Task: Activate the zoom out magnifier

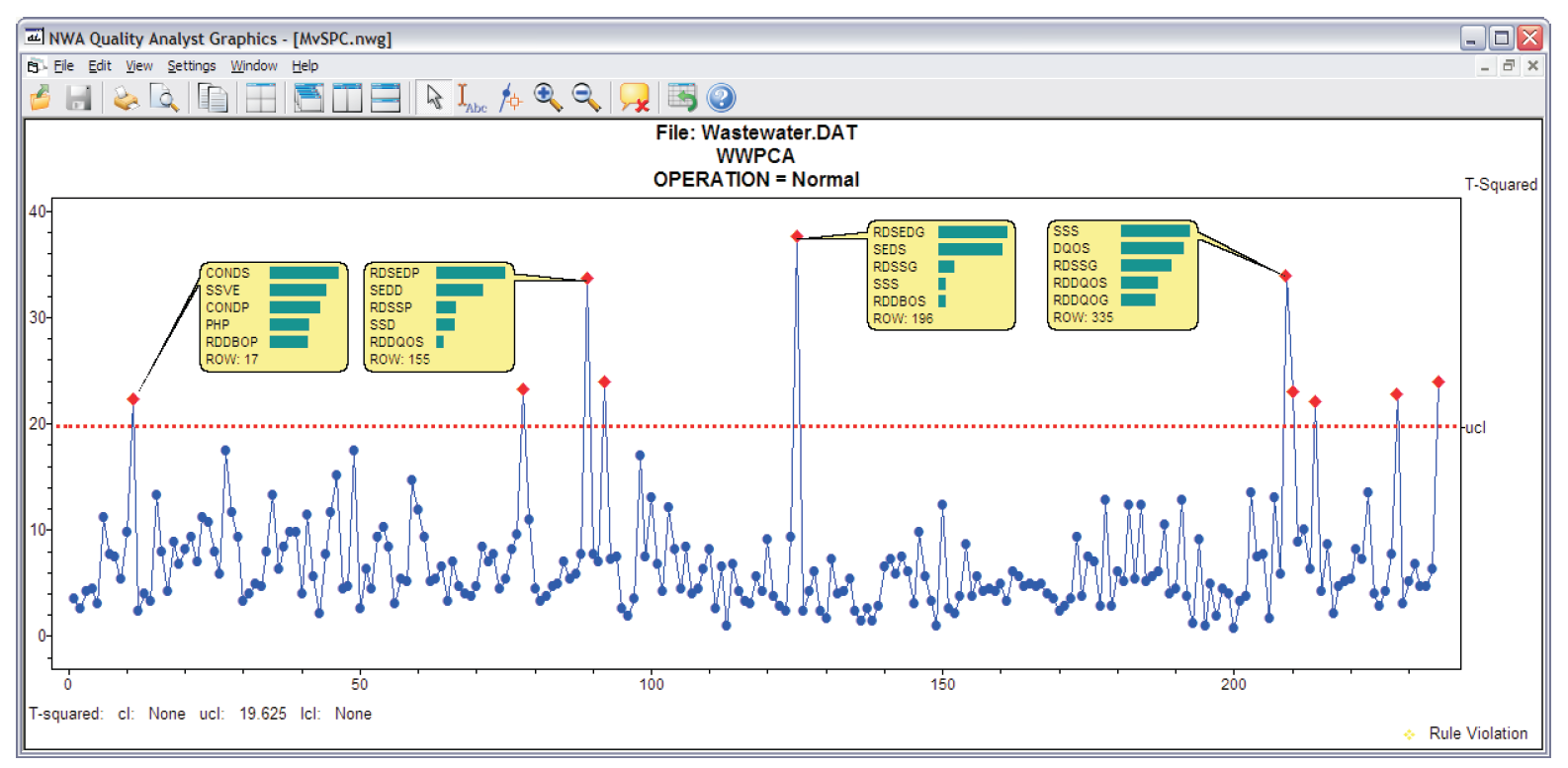Action: (x=586, y=98)
